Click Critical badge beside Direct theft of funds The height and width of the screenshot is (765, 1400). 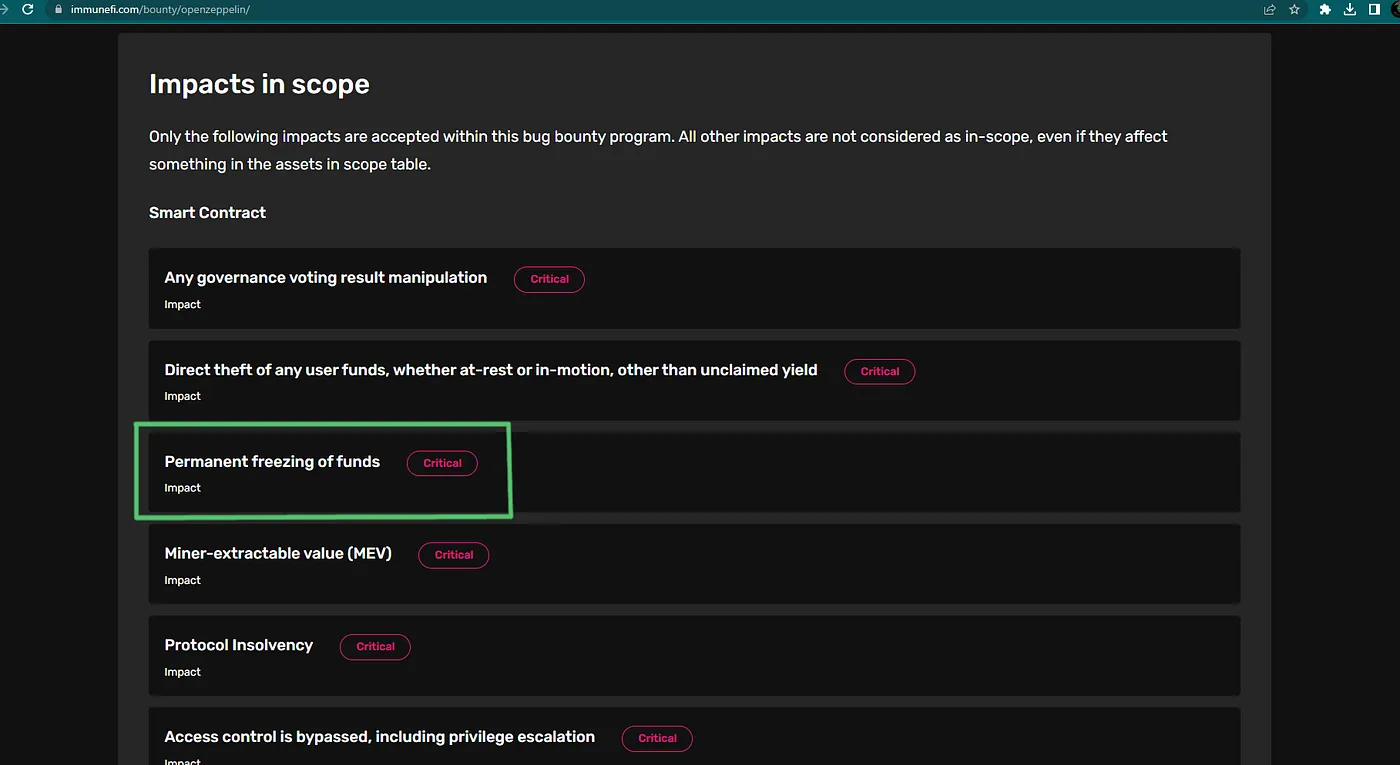(x=880, y=371)
